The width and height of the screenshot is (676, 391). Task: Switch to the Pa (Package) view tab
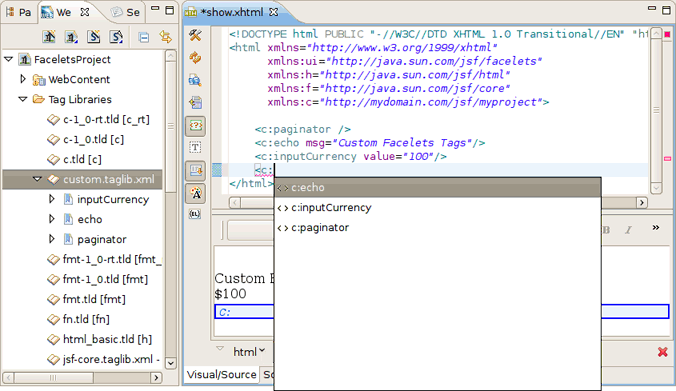[19, 12]
